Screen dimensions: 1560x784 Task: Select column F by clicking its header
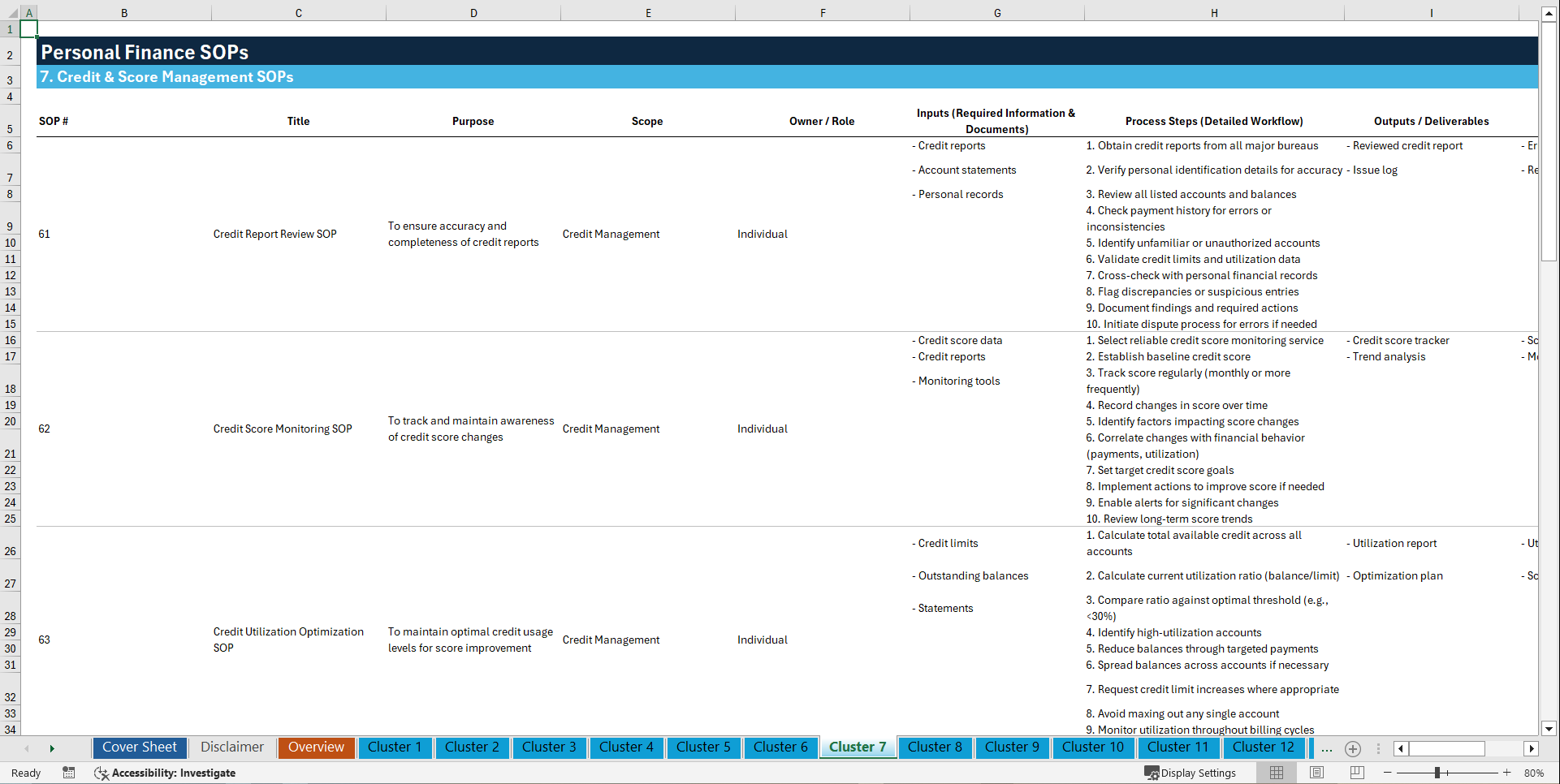(823, 12)
